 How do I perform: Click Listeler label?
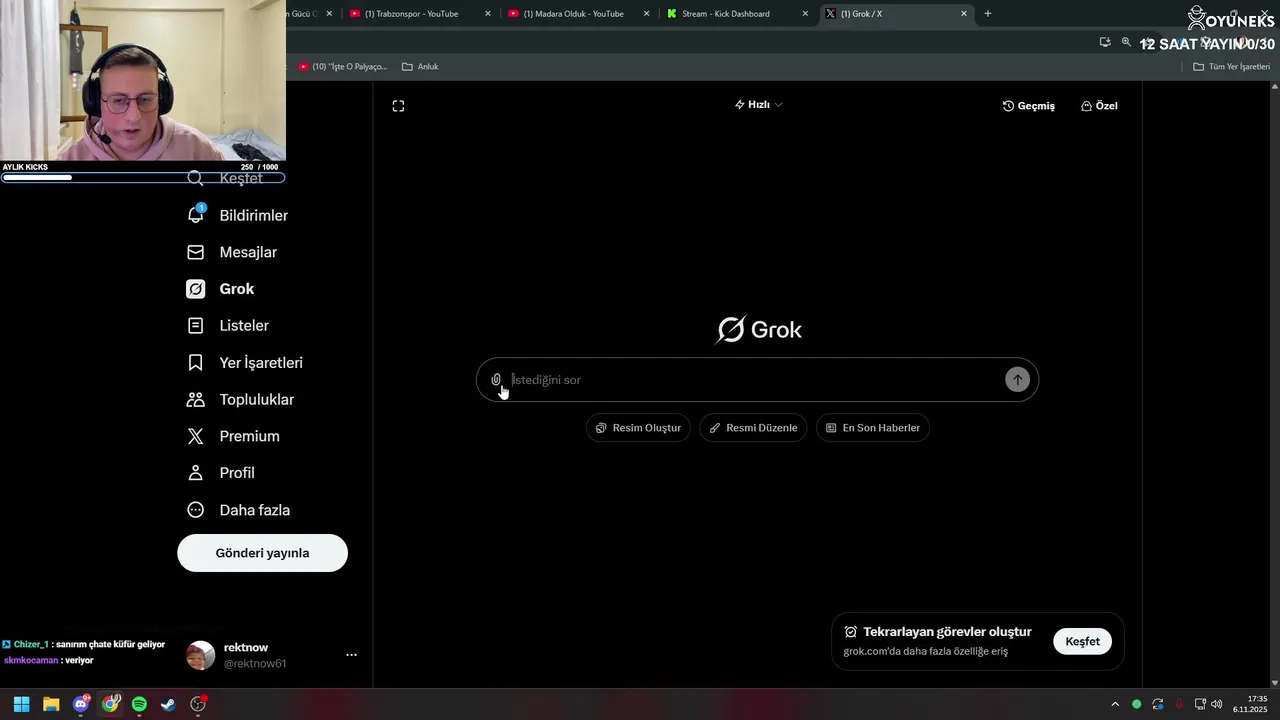coord(244,326)
